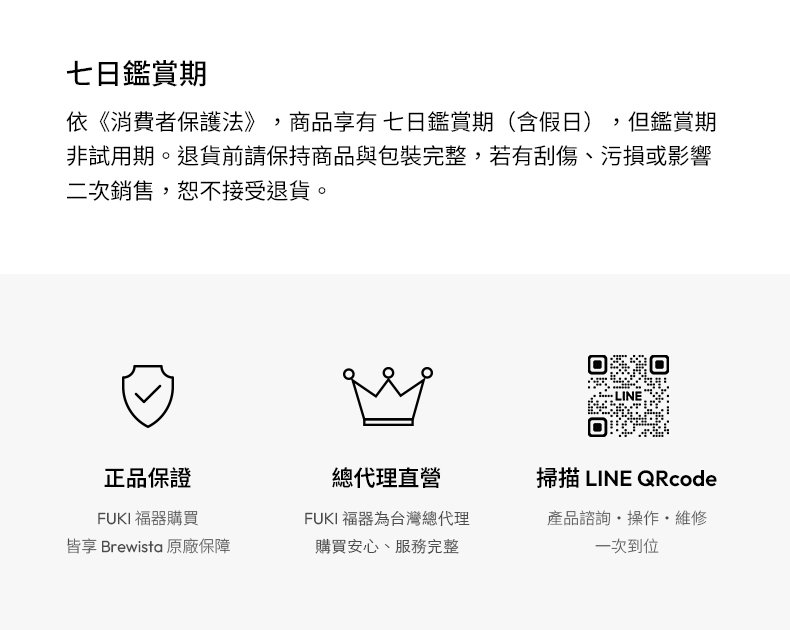Click the shield checkmark icon
Viewport: 790px width, 630px height.
148,396
